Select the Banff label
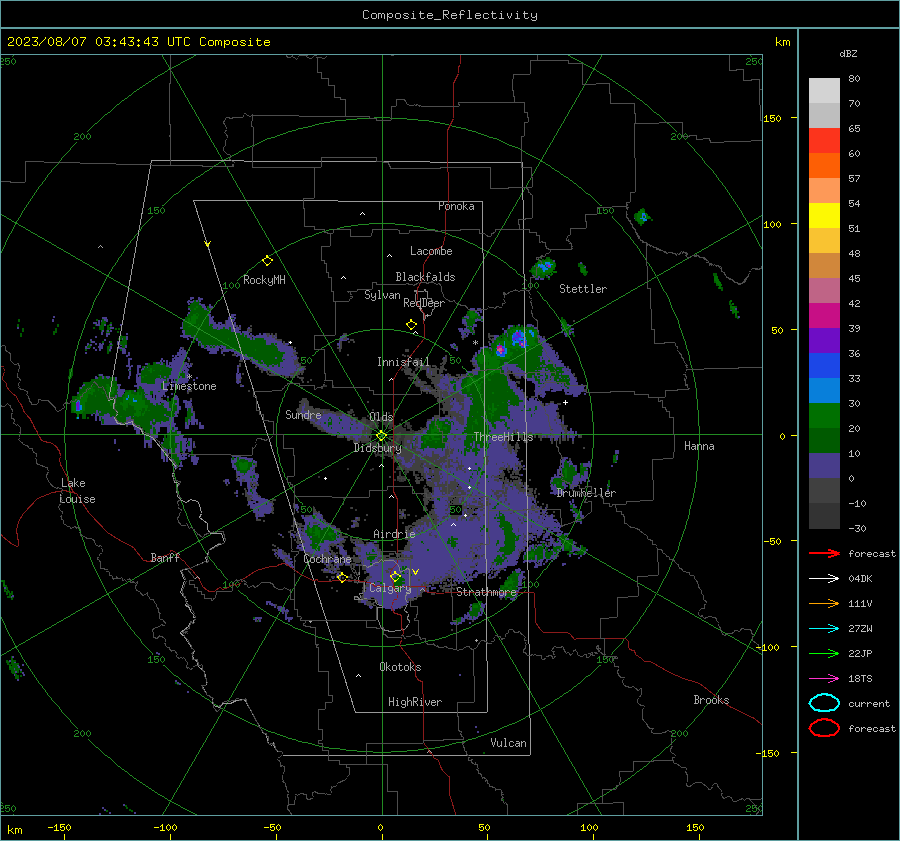 [165, 558]
